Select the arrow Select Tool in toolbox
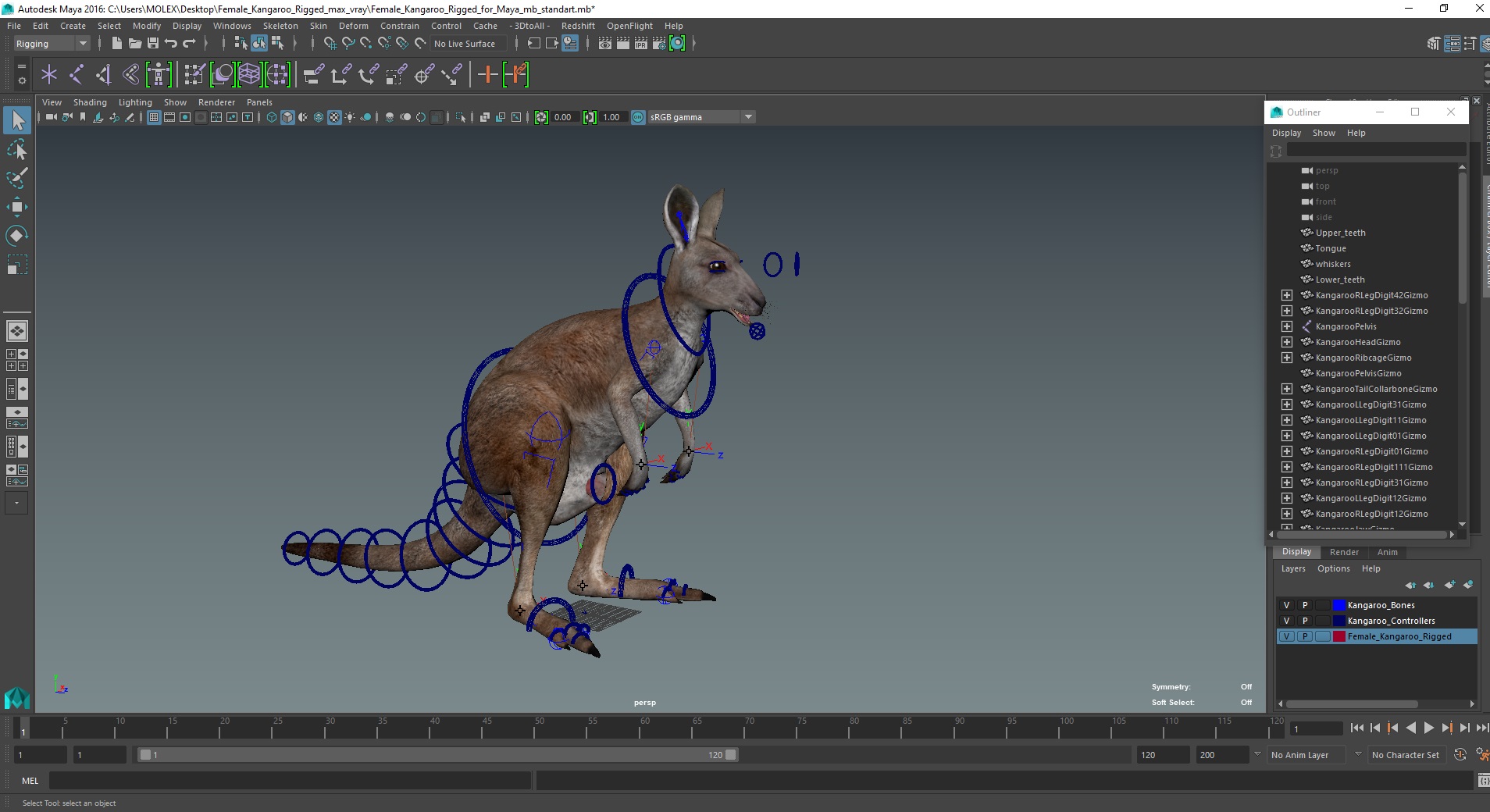 (x=17, y=120)
